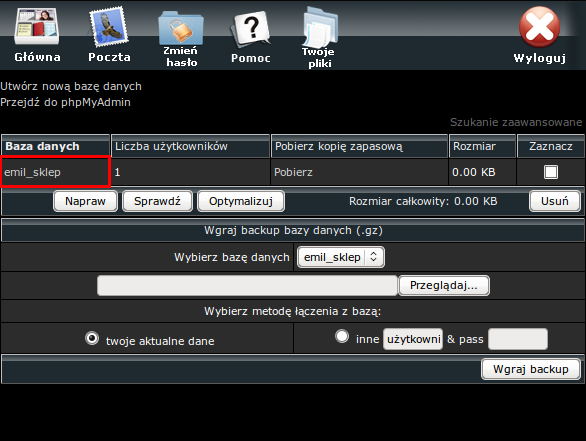Open the Twoje pliki folder icon
The height and width of the screenshot is (441, 586).
pyautogui.click(x=320, y=27)
